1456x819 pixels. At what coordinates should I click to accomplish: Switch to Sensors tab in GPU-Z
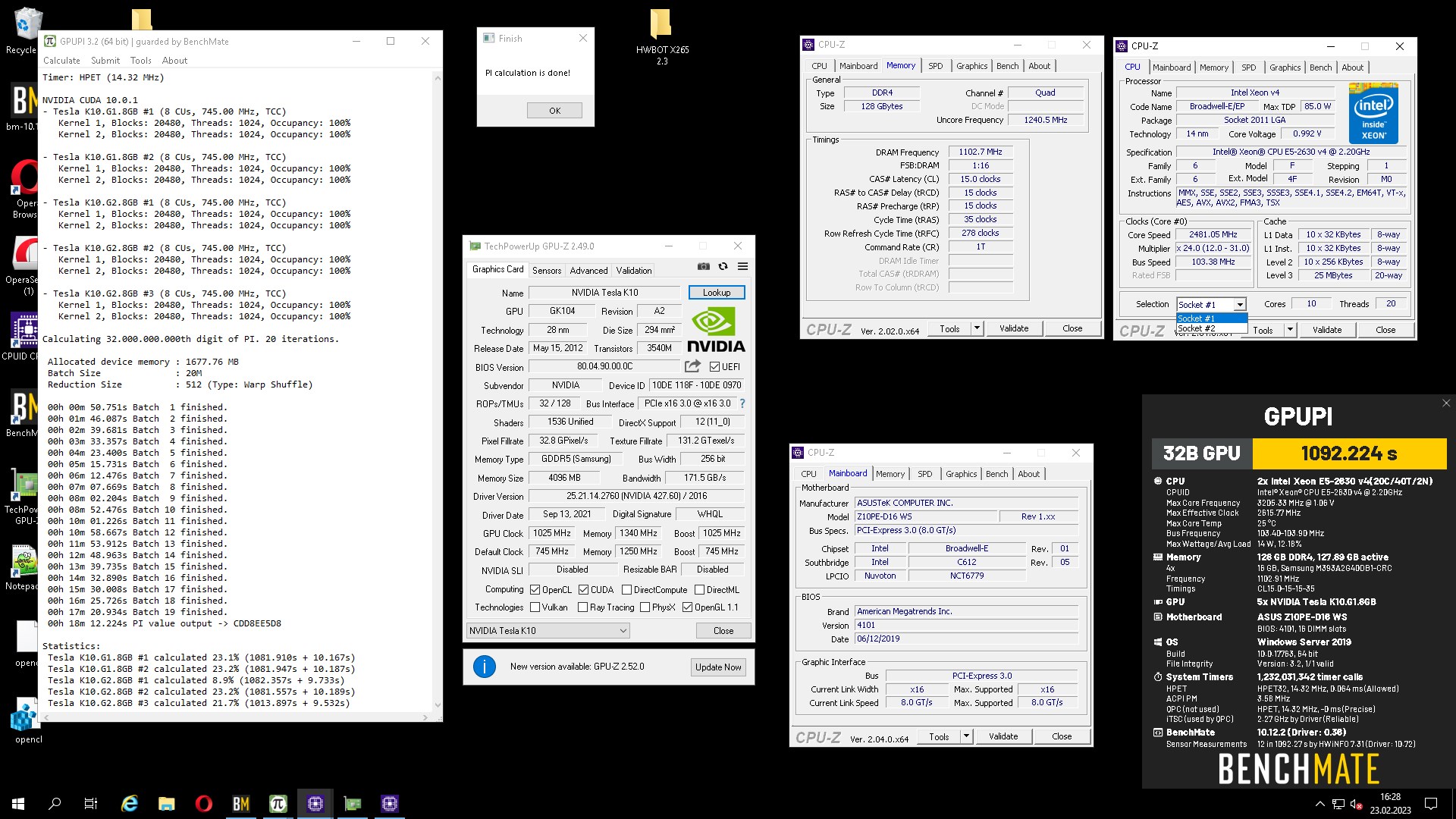point(547,271)
